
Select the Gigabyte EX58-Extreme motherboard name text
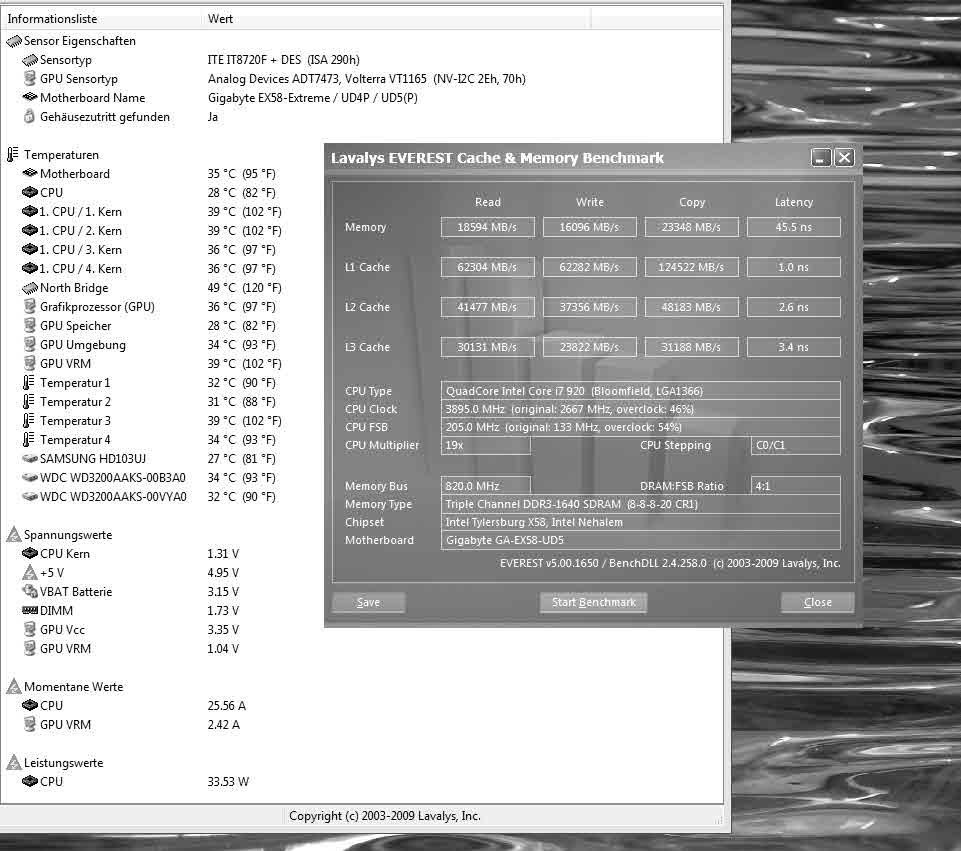pos(313,98)
